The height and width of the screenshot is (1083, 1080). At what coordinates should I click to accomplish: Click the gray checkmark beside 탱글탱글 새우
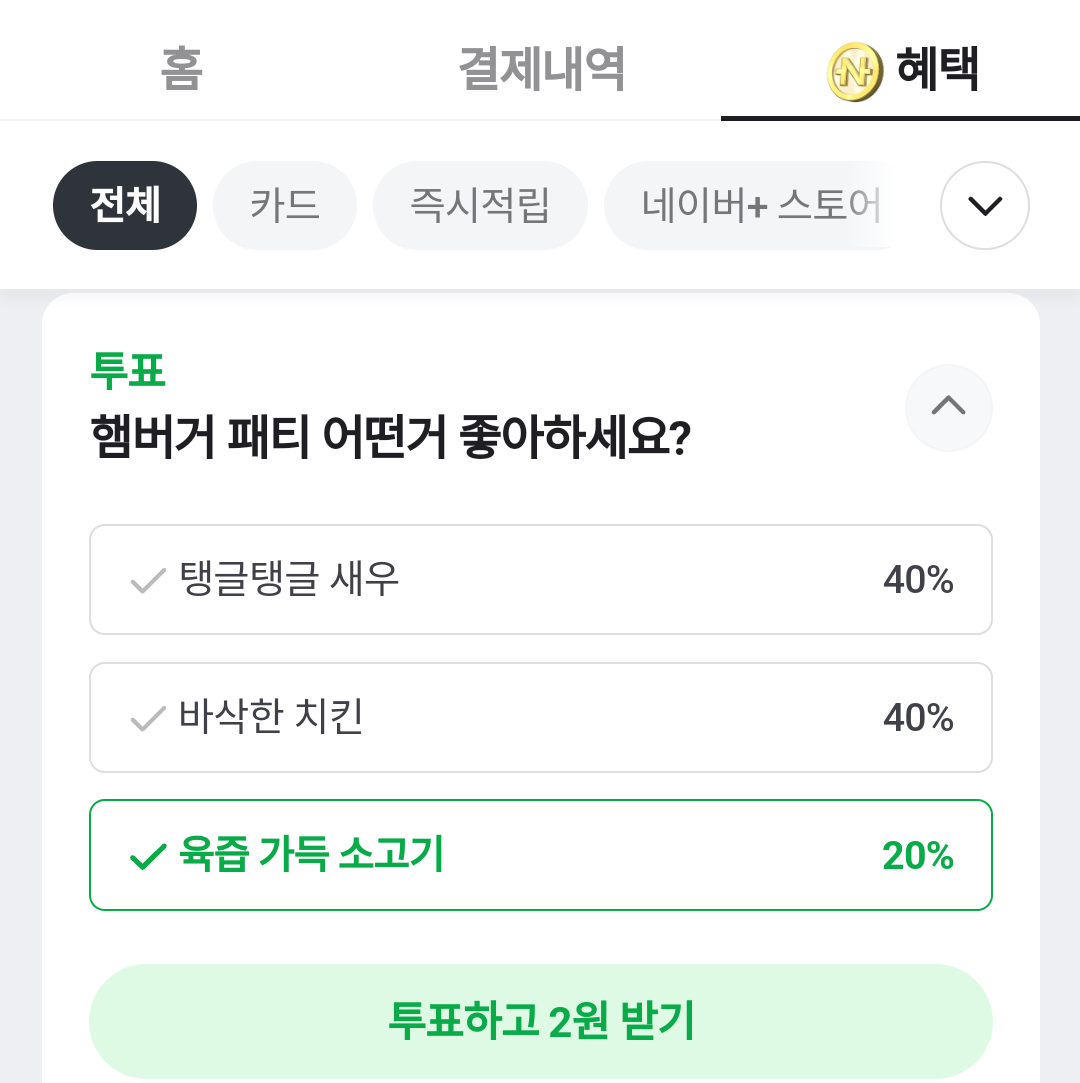pyautogui.click(x=148, y=581)
